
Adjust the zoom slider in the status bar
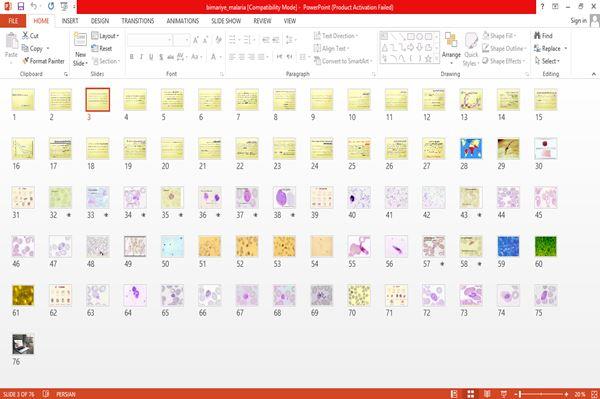pyautogui.click(x=540, y=394)
